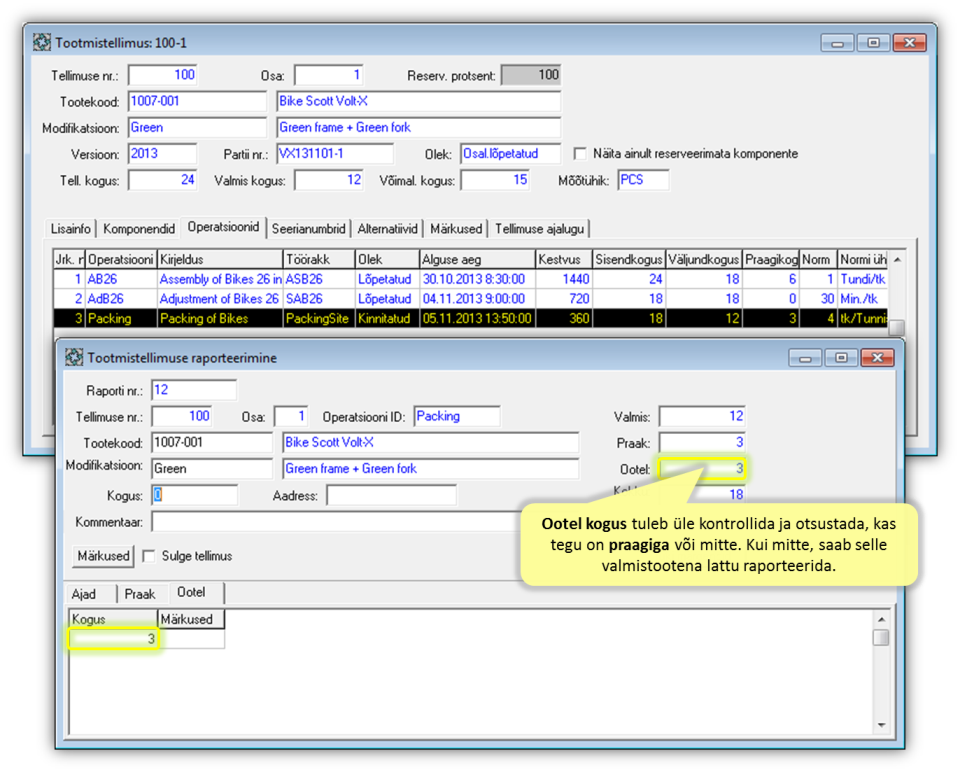
Task: Click scroll-up arrow of Ootel list
Action: pyautogui.click(x=882, y=618)
